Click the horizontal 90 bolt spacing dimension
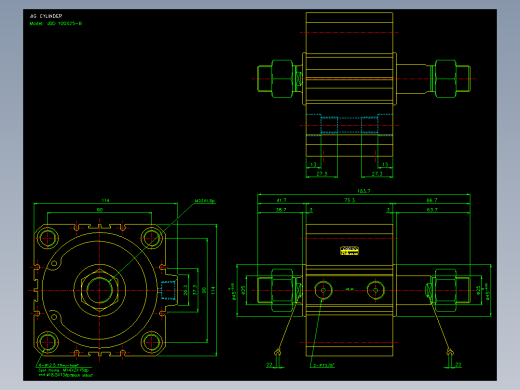The image size is (520, 390). click(x=99, y=210)
